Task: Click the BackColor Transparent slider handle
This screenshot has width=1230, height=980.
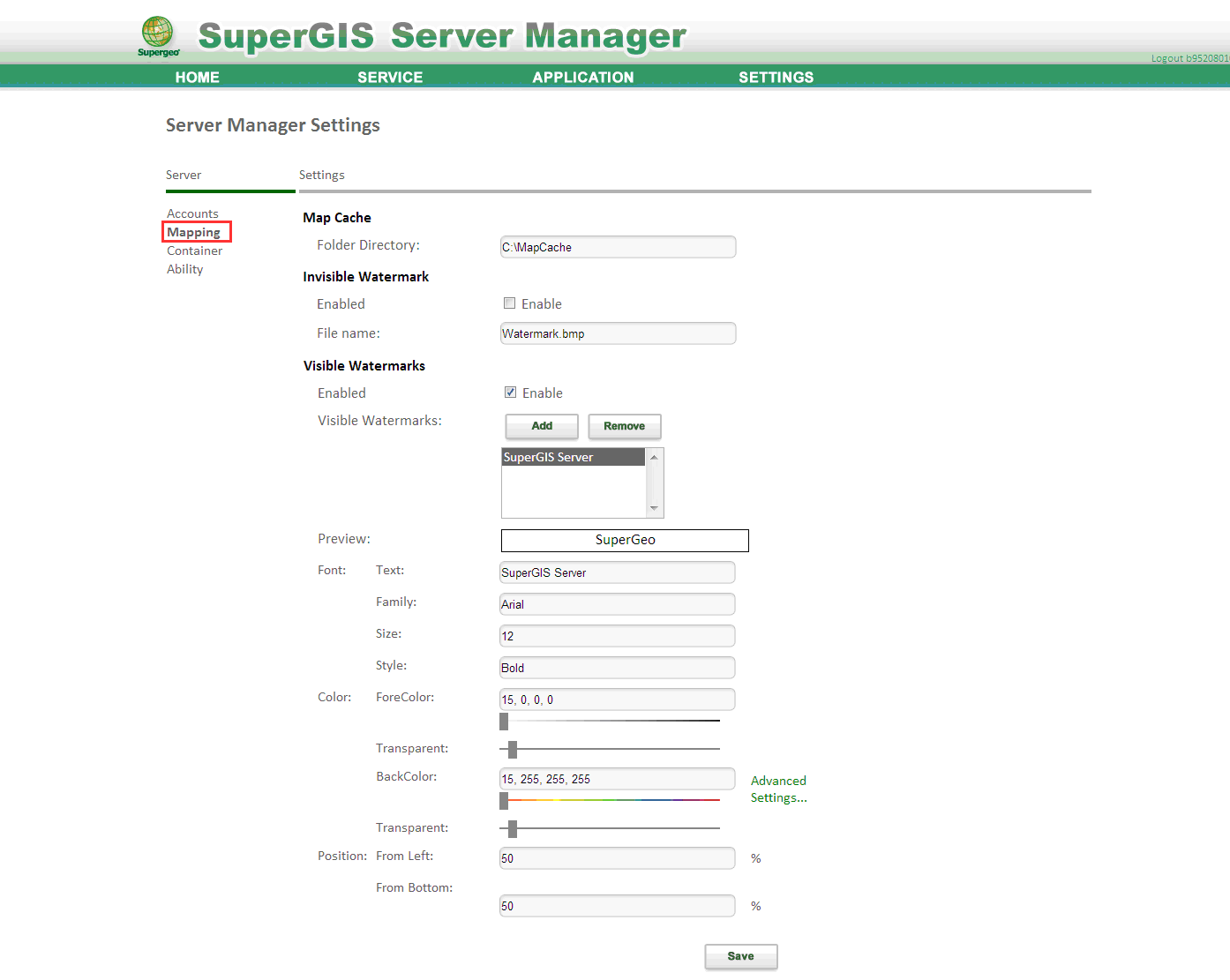Action: click(513, 828)
